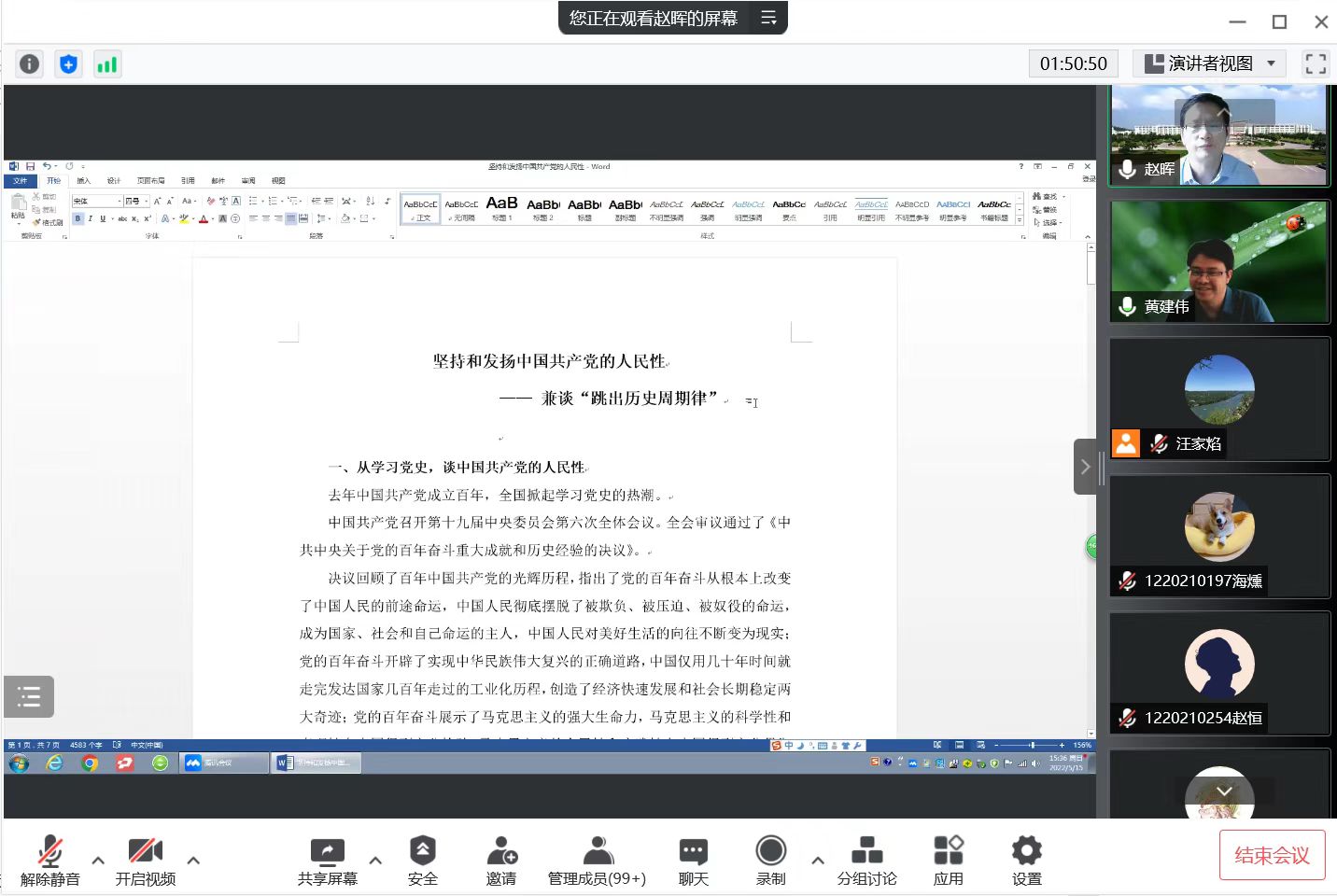Open the screen viewing options menu
The image size is (1337, 896).
768,18
